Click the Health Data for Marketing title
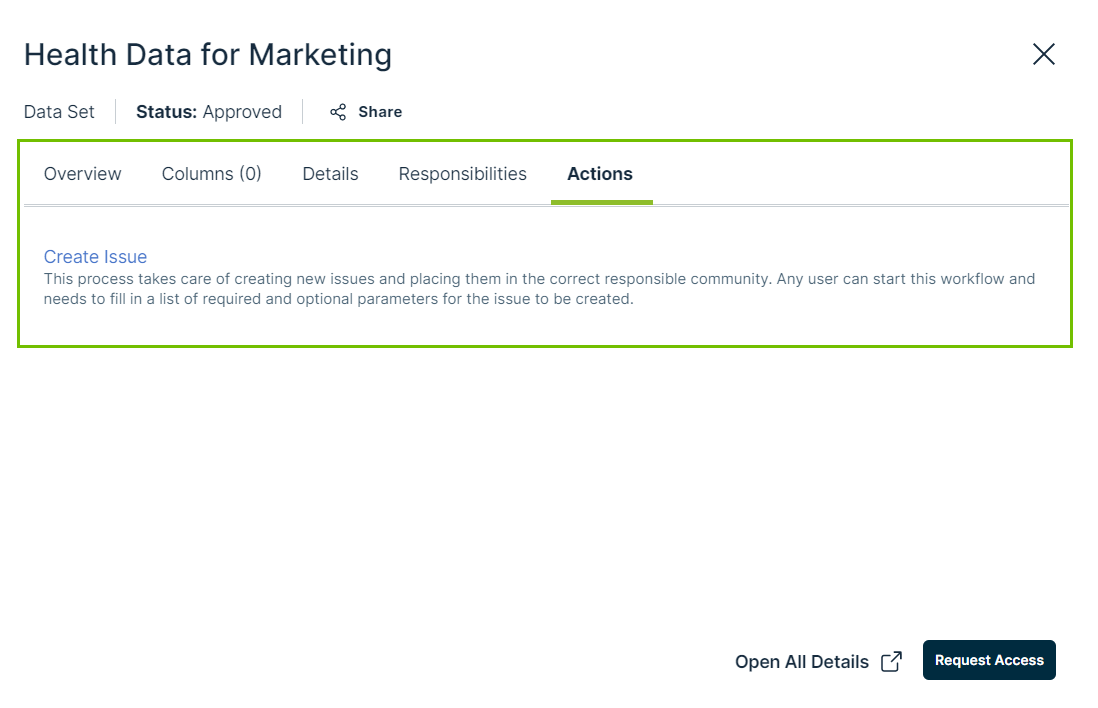 click(x=208, y=54)
